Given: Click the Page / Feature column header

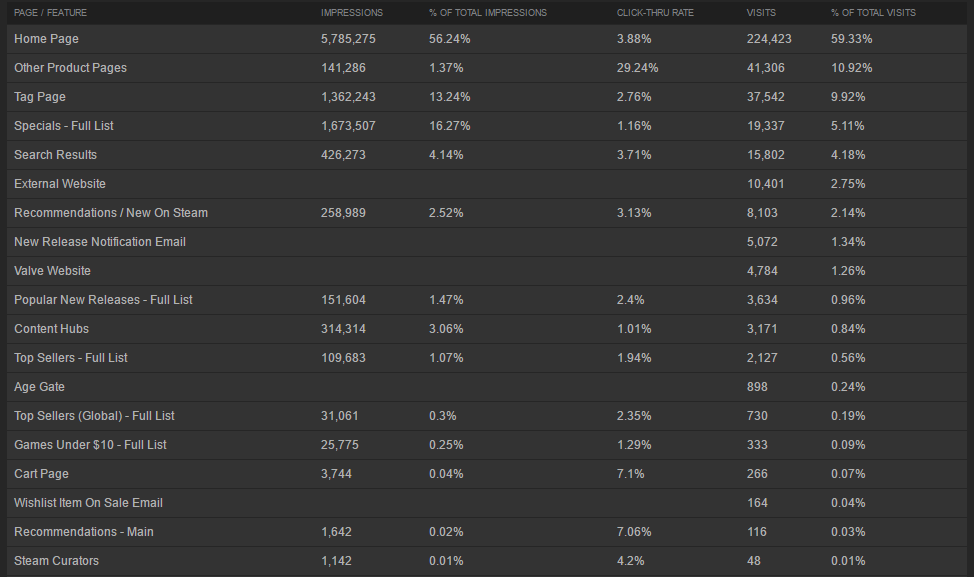Looking at the screenshot, I should pyautogui.click(x=50, y=12).
